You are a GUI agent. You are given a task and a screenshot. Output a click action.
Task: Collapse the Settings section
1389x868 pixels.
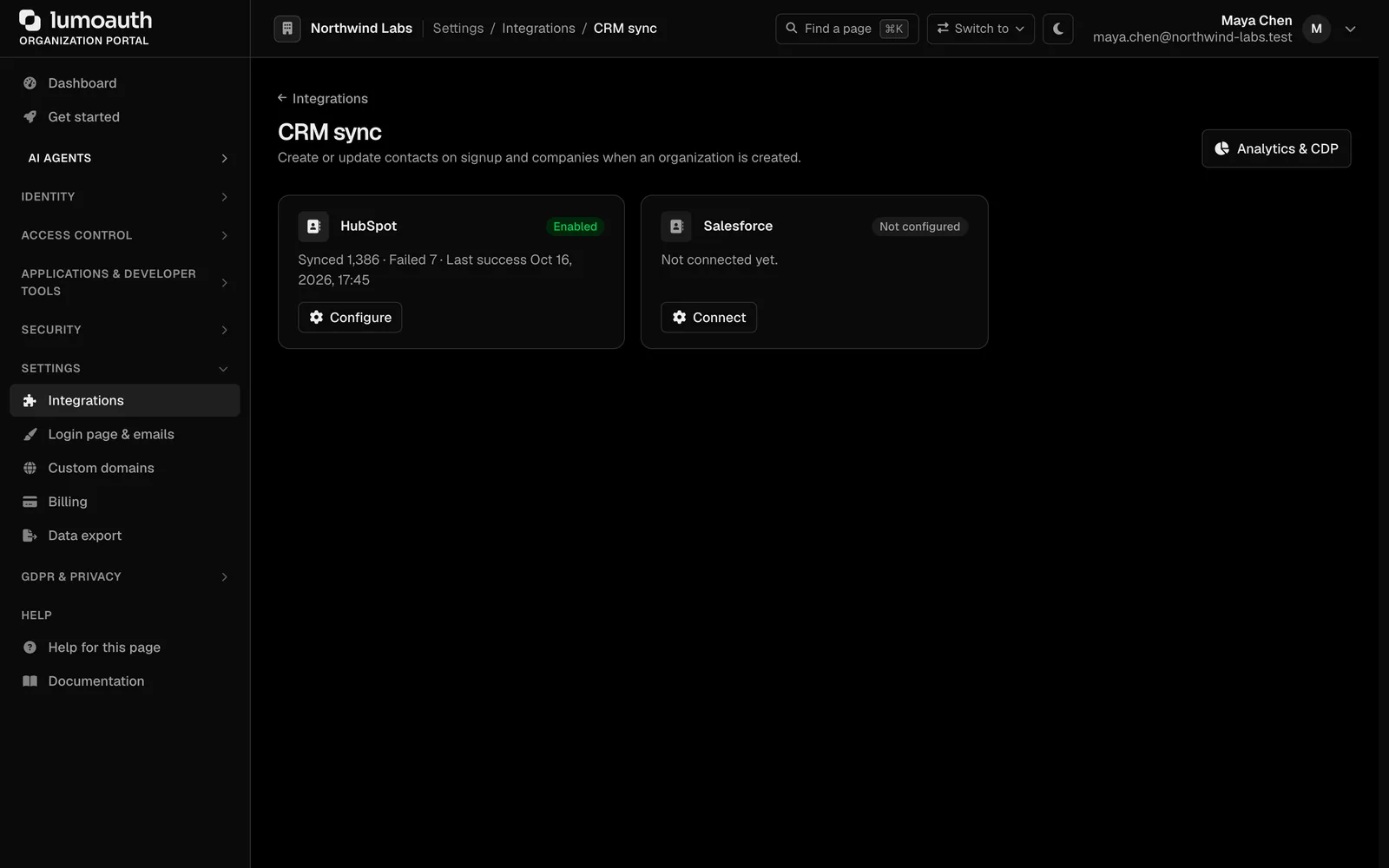coord(125,369)
